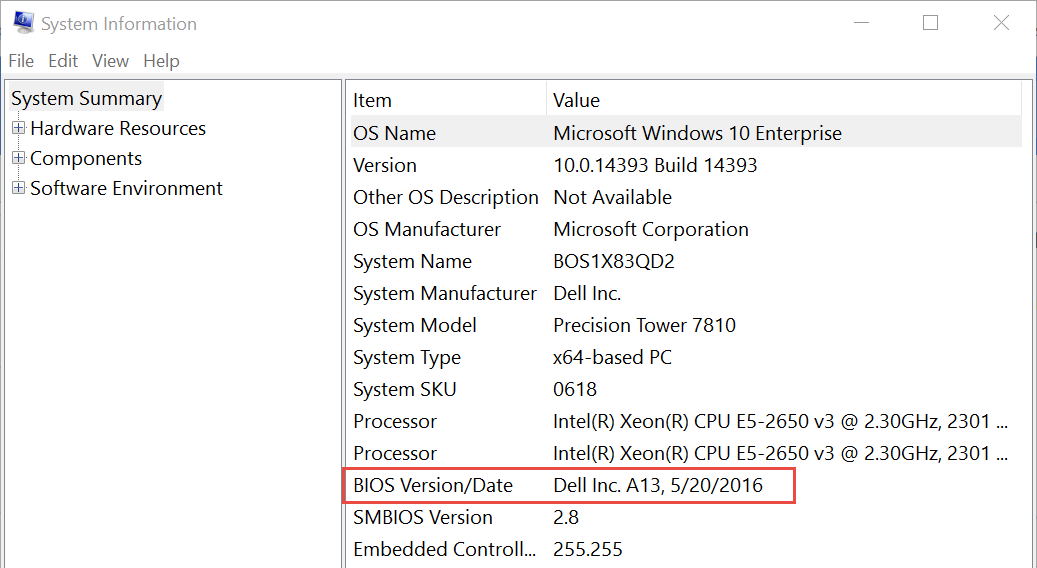Select the SMBIOS Version row

[422, 518]
